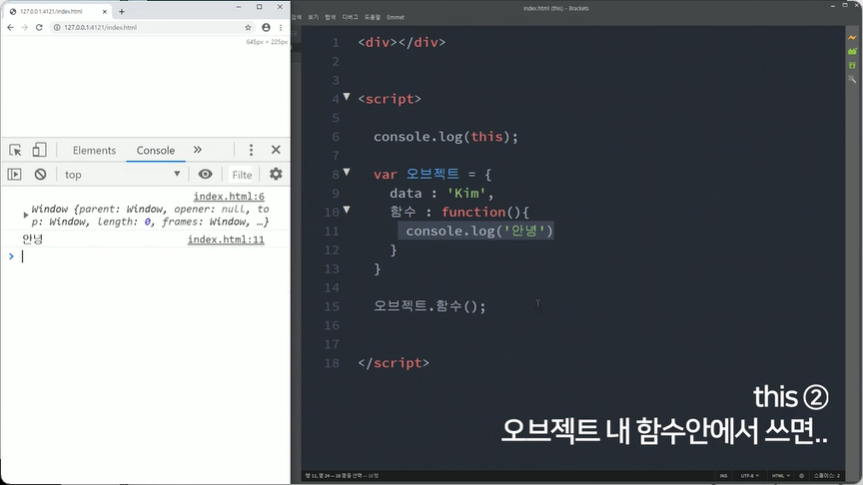
Task: Click the 스페이스 indentation setting
Action: [826, 476]
